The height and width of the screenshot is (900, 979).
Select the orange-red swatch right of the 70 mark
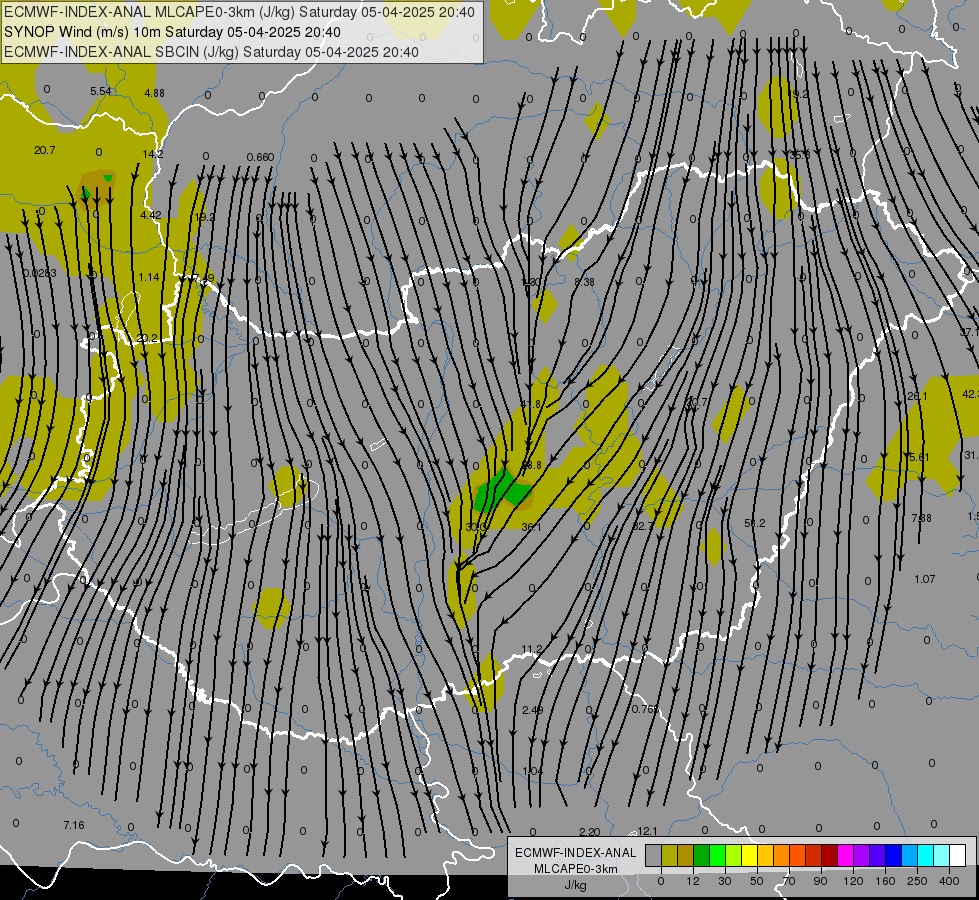(x=798, y=855)
